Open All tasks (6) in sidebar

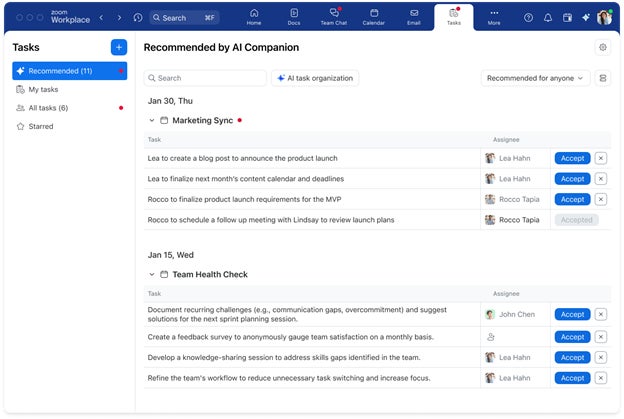70,108
